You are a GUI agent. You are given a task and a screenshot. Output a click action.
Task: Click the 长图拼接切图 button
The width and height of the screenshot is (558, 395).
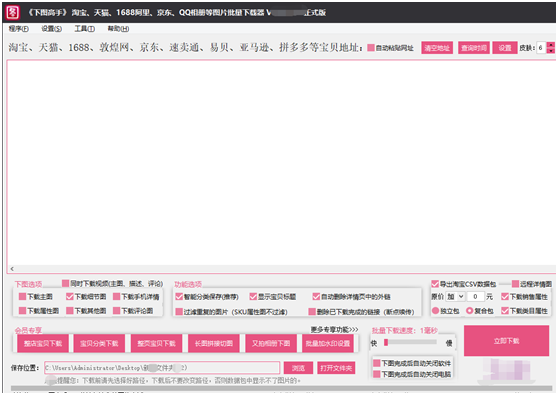[x=214, y=343]
